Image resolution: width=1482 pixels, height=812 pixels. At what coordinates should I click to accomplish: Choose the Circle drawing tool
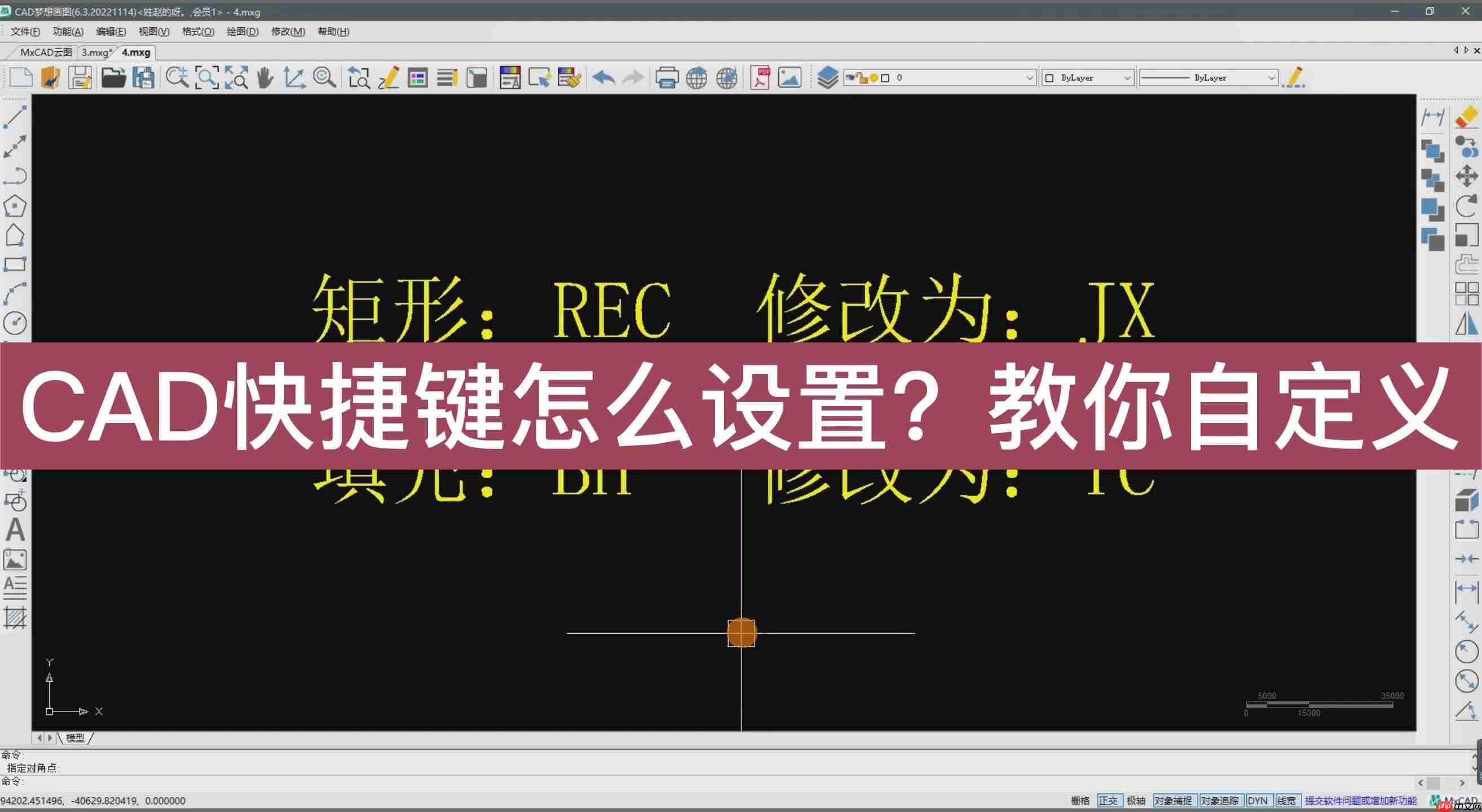pyautogui.click(x=15, y=323)
